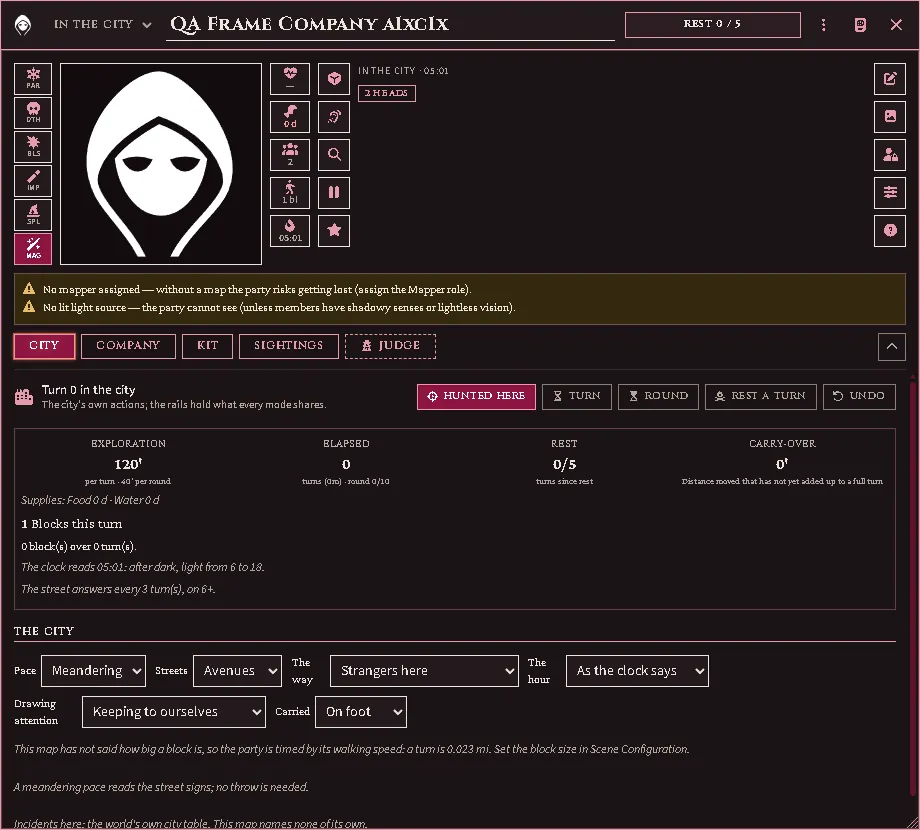
Task: Toggle the IMP implement save button
Action: pos(33,181)
